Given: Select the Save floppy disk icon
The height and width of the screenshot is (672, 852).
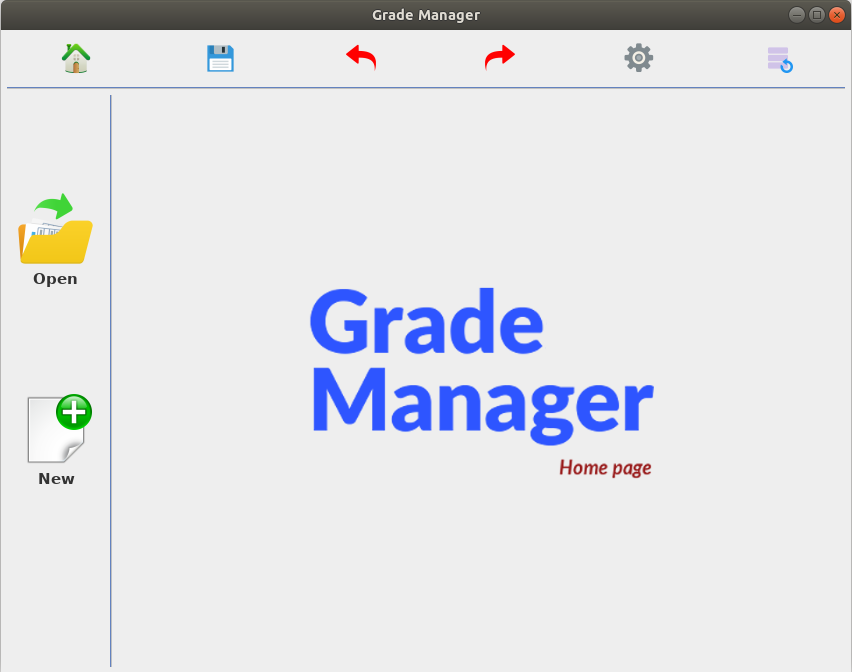Looking at the screenshot, I should pyautogui.click(x=220, y=58).
